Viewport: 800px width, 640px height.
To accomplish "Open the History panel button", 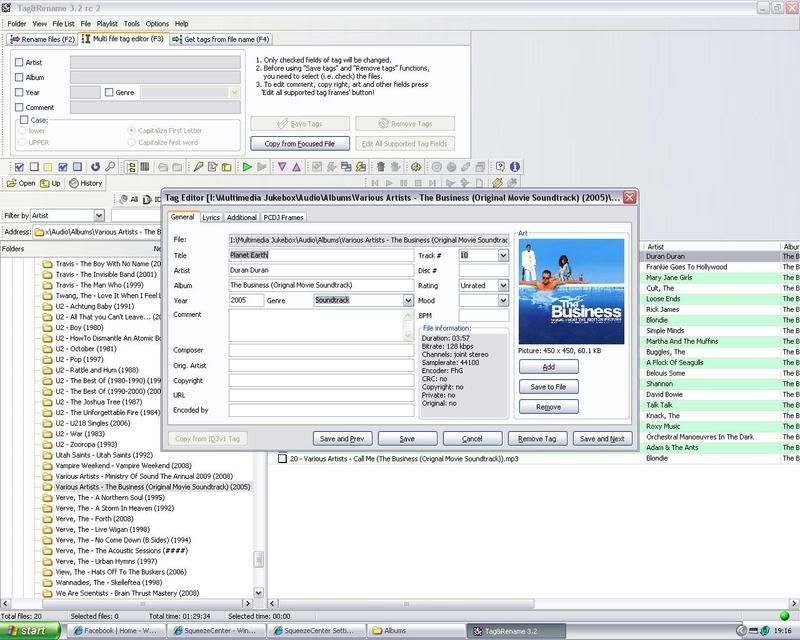I will 86,183.
